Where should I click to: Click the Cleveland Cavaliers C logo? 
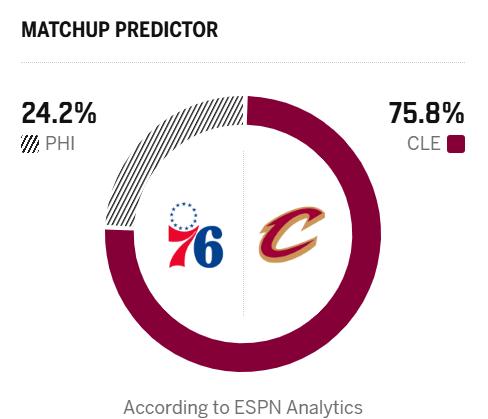coord(291,235)
